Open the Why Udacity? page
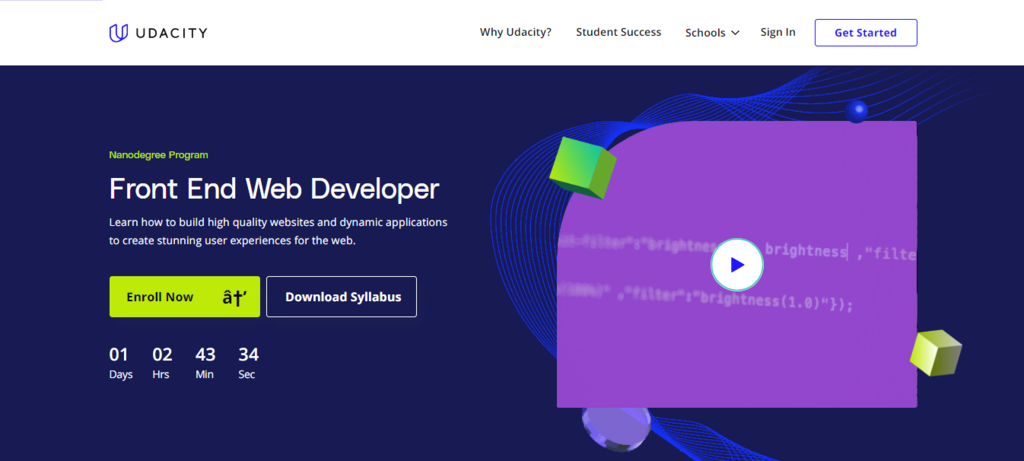The width and height of the screenshot is (1024, 461). point(515,32)
